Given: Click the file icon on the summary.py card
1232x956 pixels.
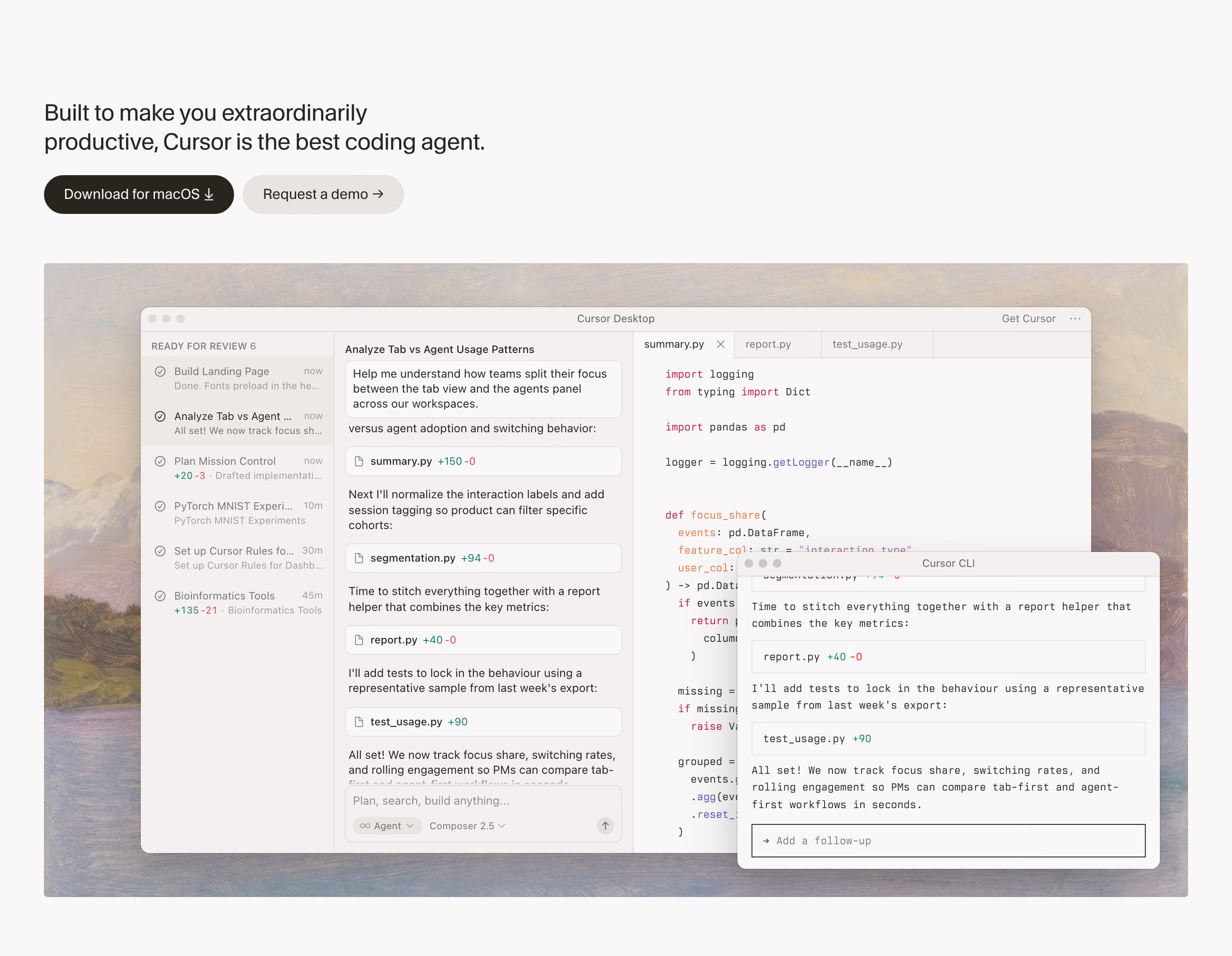Looking at the screenshot, I should point(359,462).
